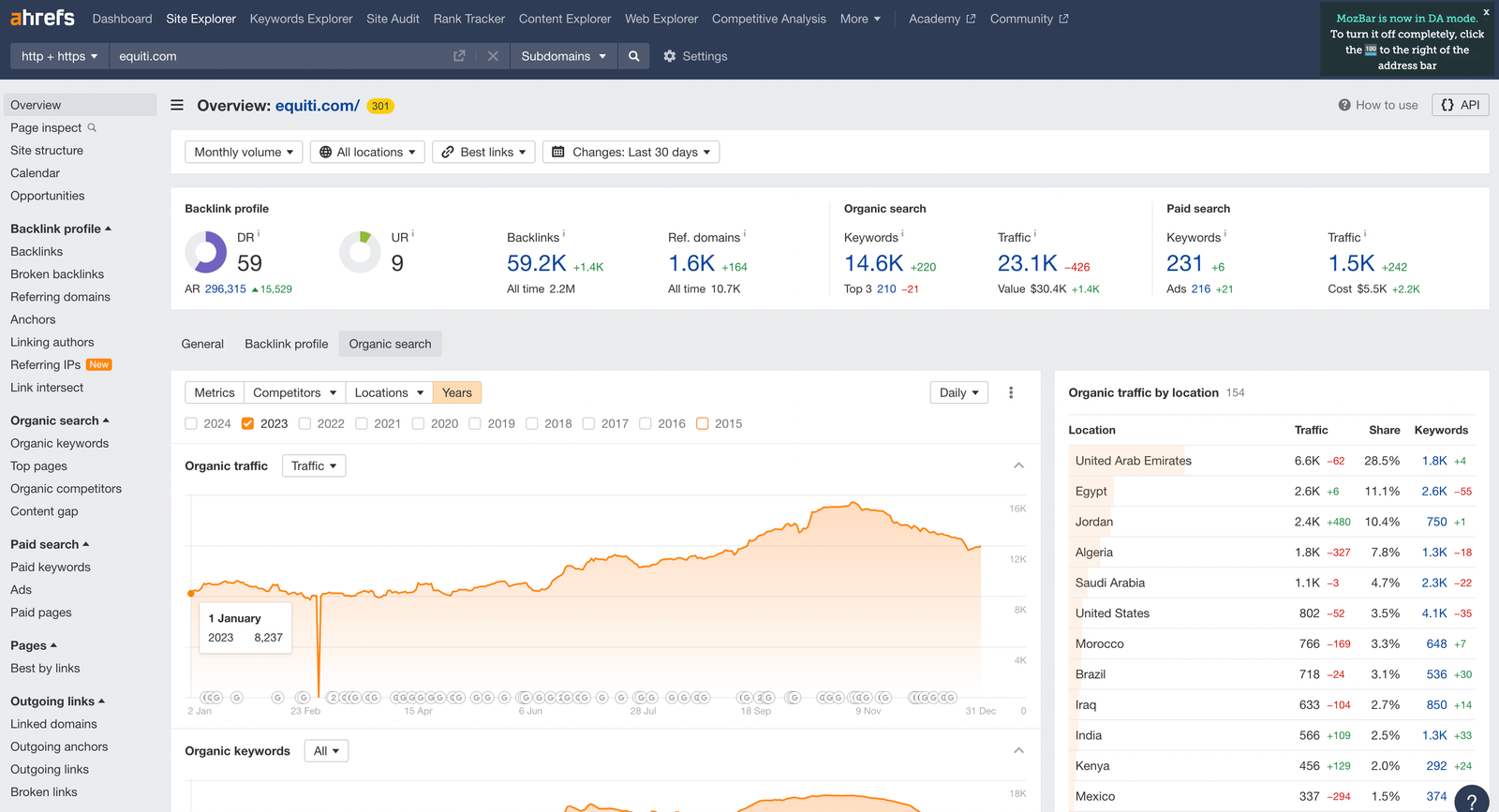The width and height of the screenshot is (1499, 812).
Task: Open Competitors chart dropdown tab
Action: [x=294, y=392]
